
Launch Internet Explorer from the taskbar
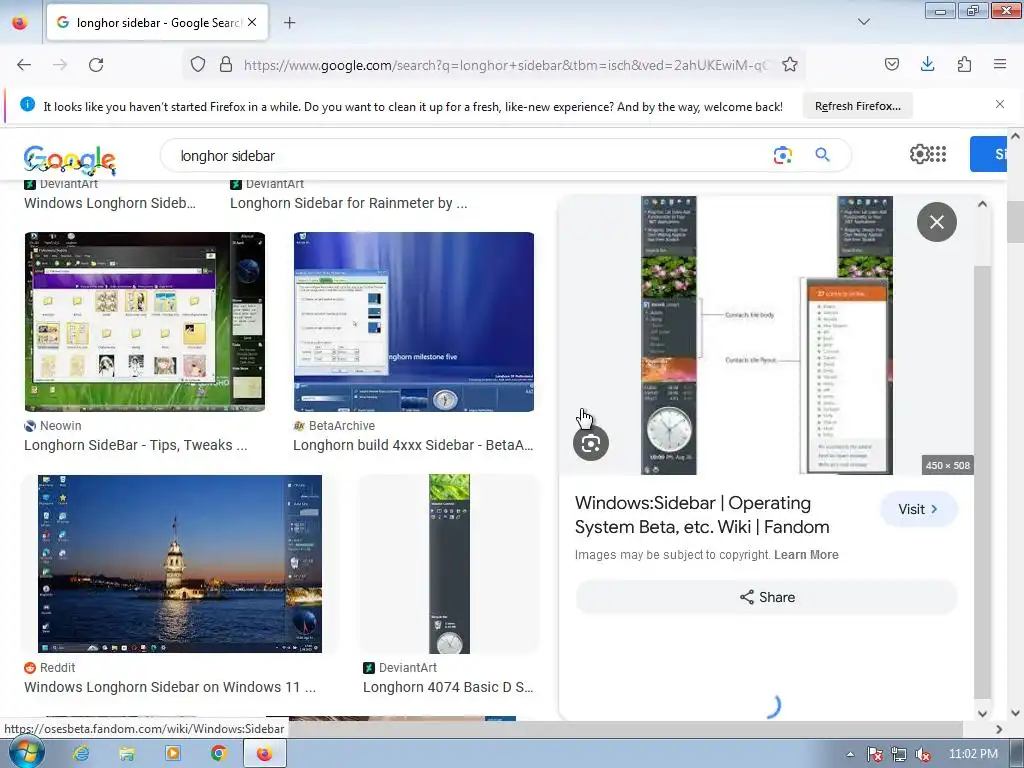[81, 753]
